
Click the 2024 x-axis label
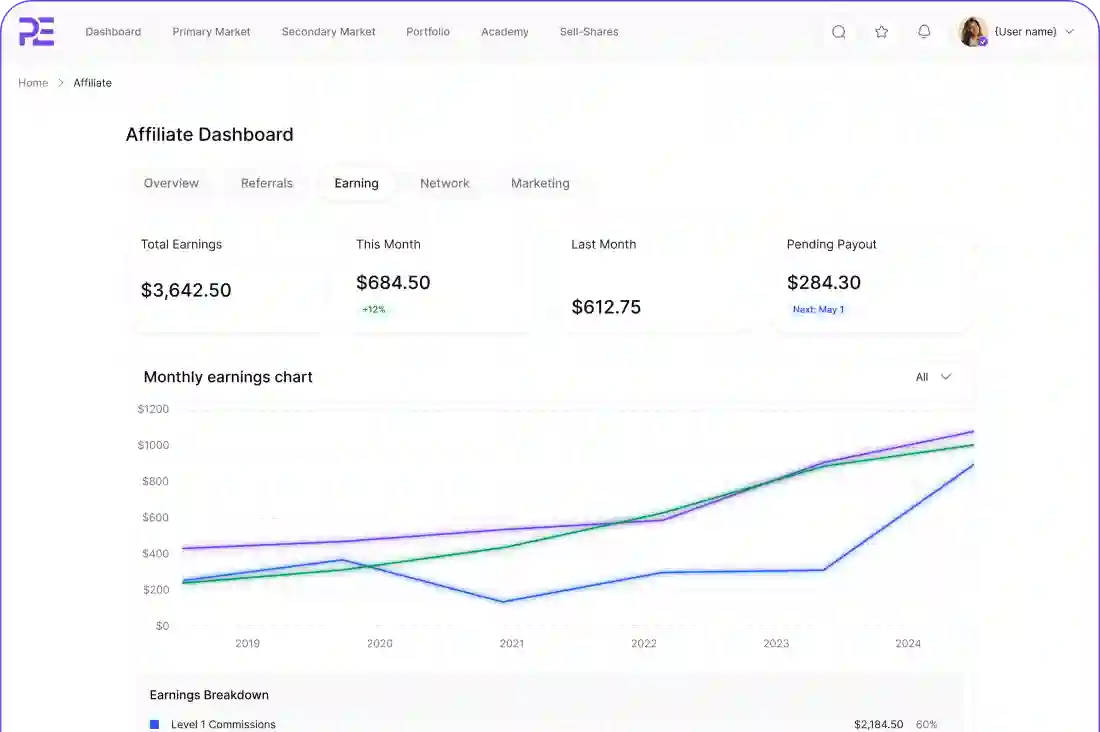pyautogui.click(x=908, y=644)
